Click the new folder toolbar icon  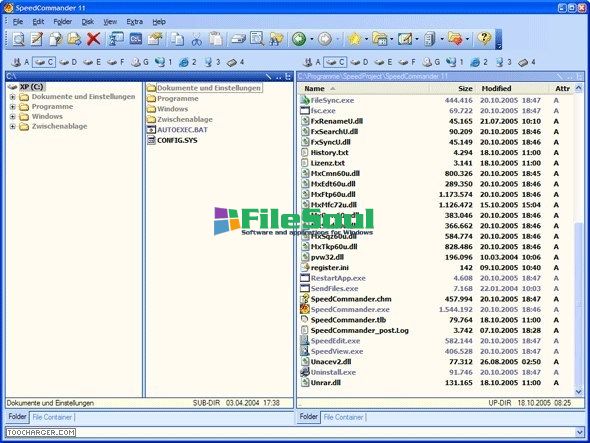click(x=155, y=39)
